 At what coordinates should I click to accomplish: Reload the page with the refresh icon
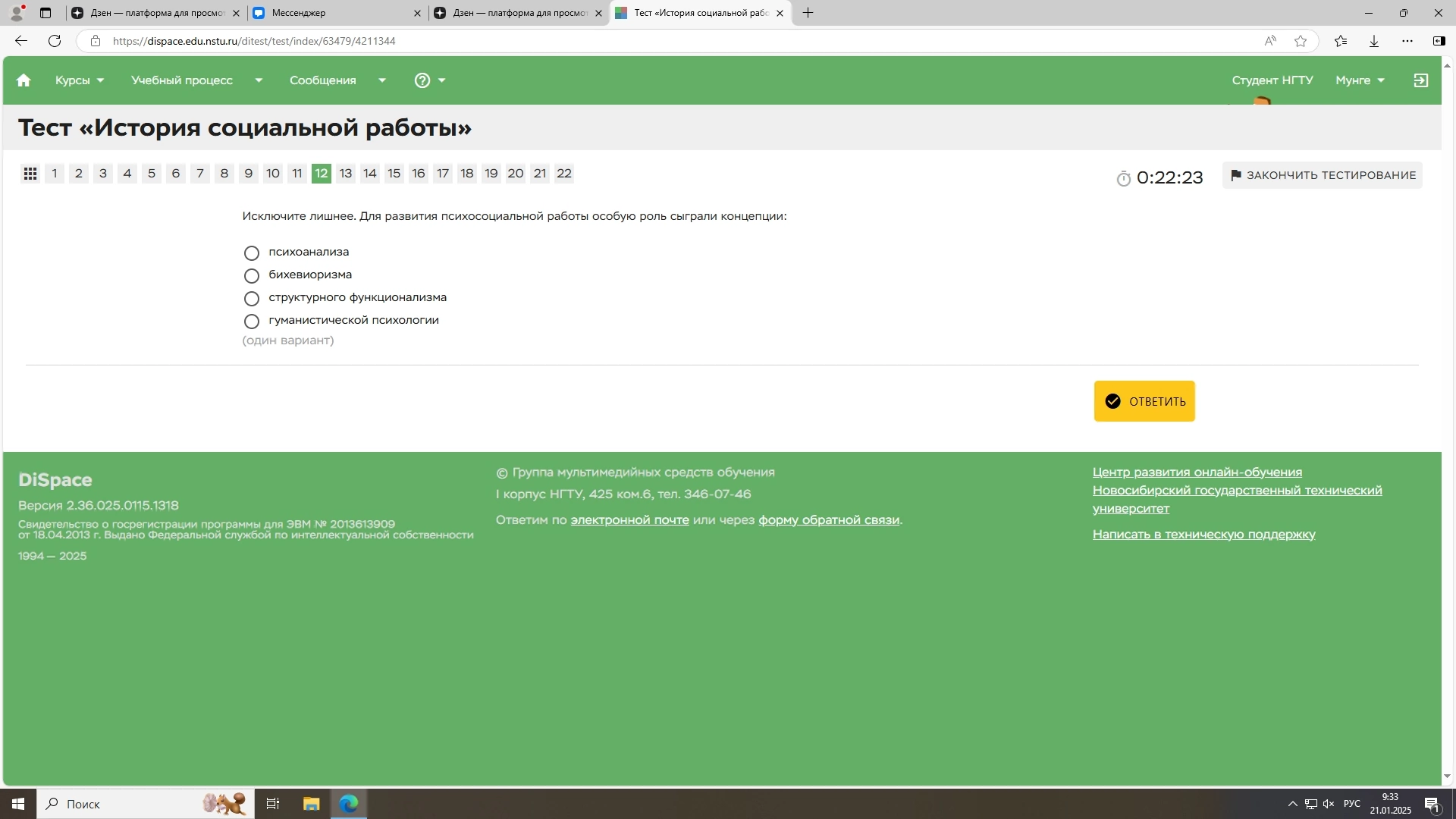[55, 41]
